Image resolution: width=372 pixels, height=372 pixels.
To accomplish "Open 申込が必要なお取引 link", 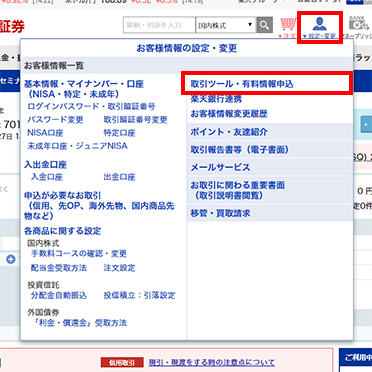I will tap(99, 206).
